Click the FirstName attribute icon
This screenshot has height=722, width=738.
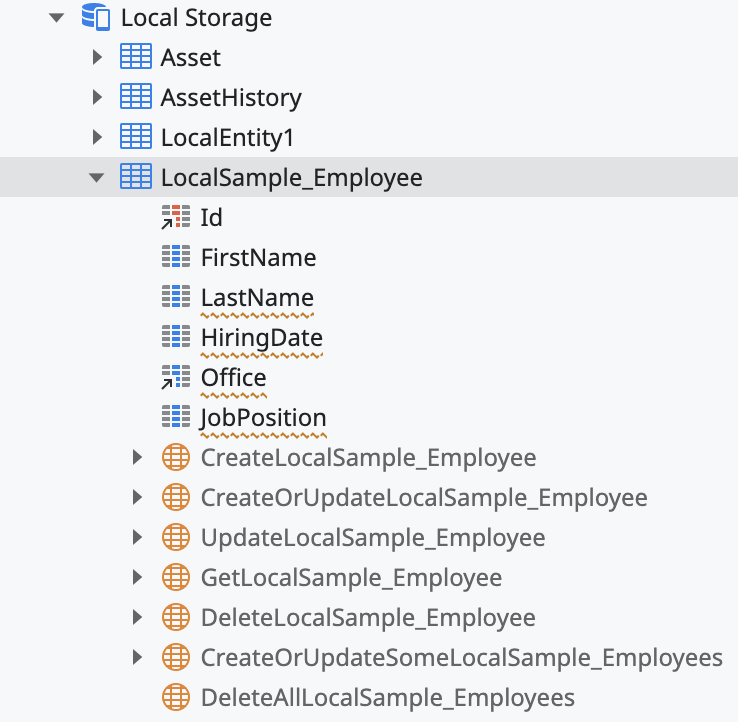(176, 257)
